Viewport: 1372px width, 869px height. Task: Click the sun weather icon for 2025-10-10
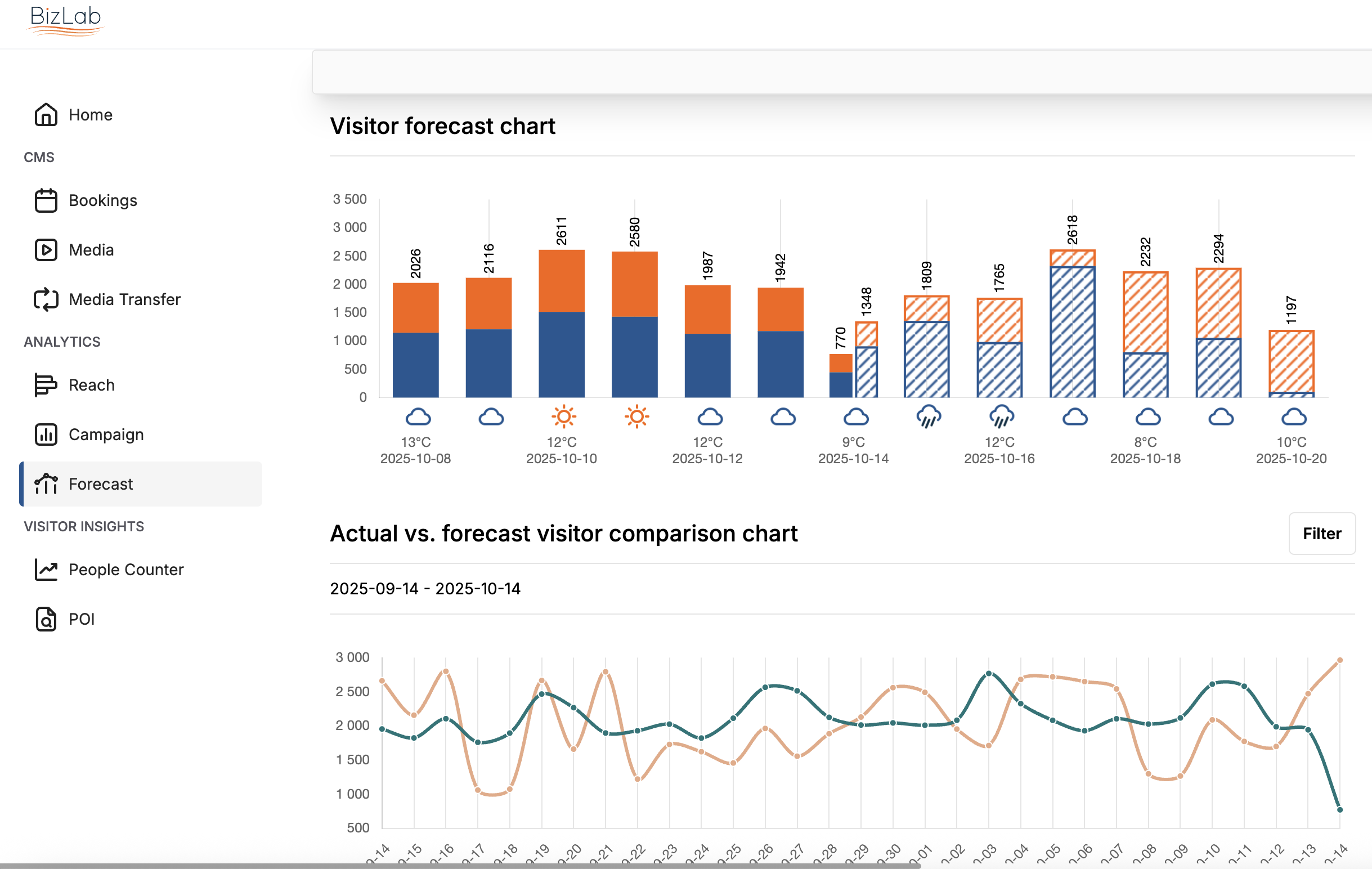click(563, 417)
